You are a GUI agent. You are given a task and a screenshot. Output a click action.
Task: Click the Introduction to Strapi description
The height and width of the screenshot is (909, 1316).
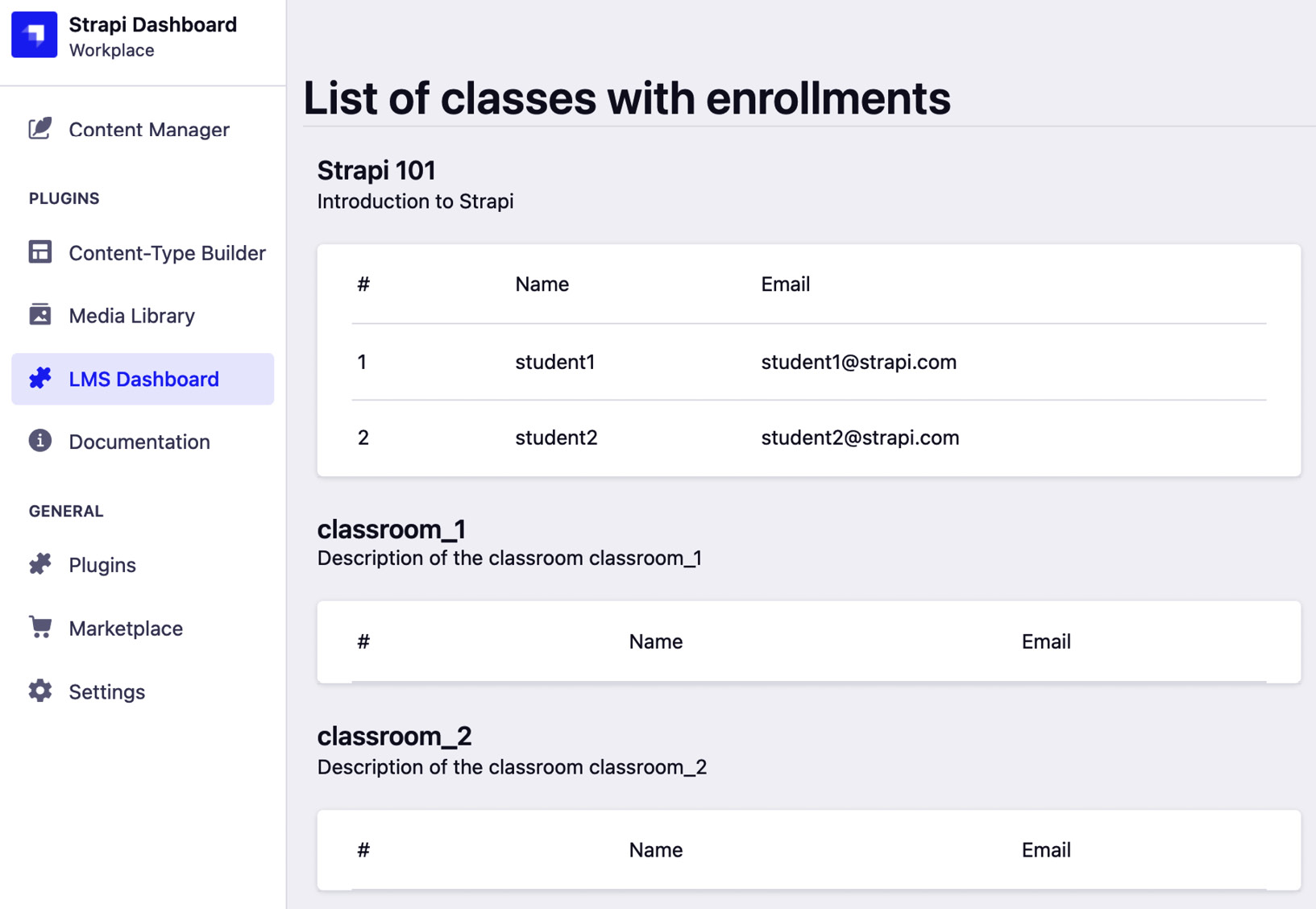415,201
